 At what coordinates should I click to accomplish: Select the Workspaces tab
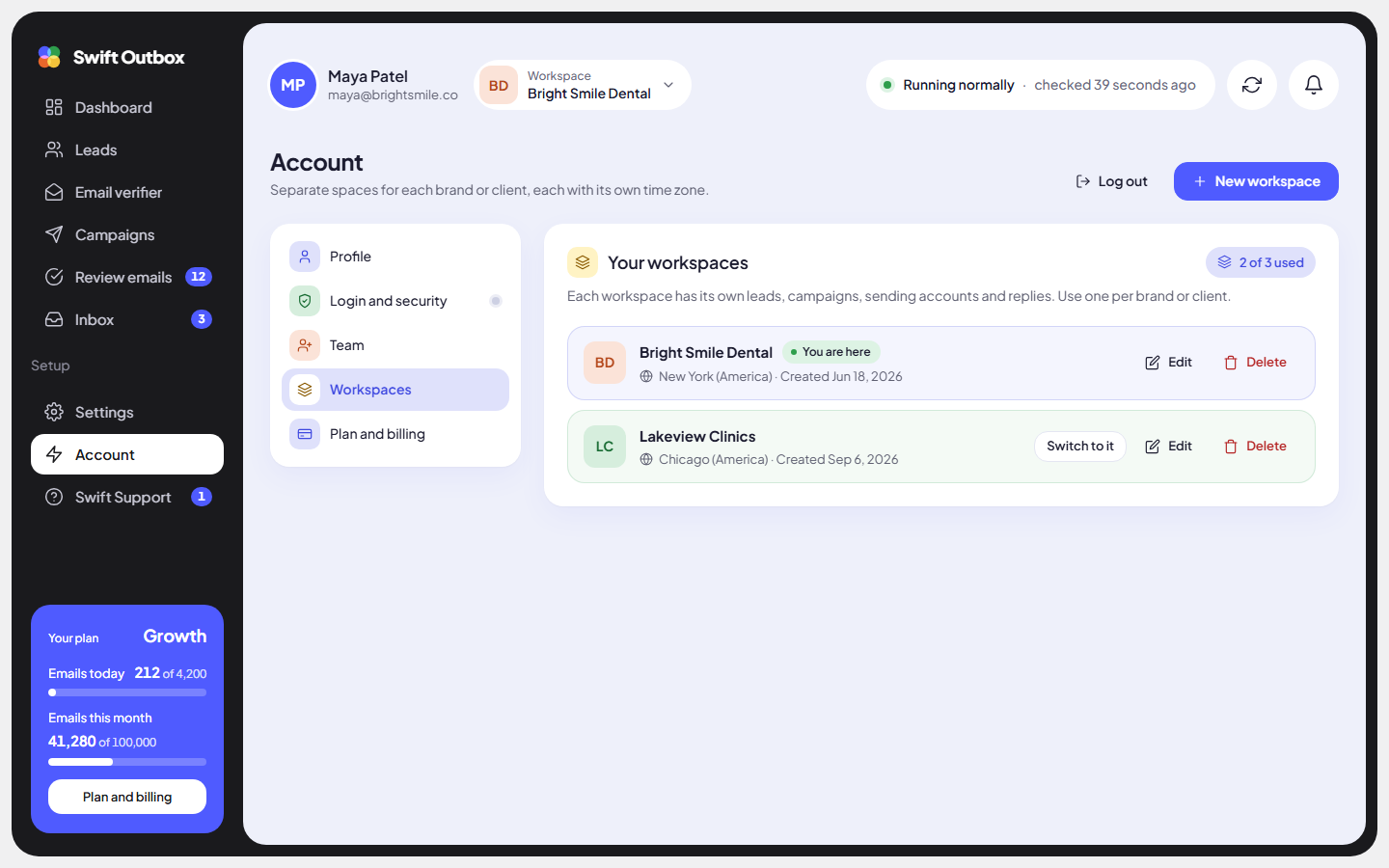(x=395, y=390)
